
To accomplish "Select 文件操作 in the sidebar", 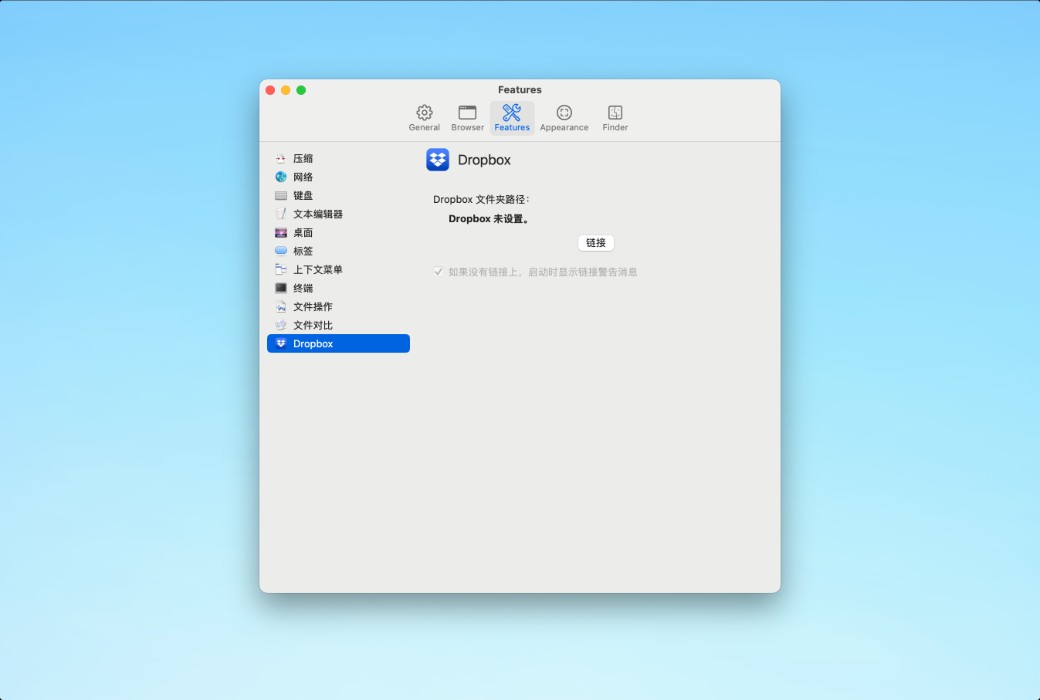I will point(338,307).
